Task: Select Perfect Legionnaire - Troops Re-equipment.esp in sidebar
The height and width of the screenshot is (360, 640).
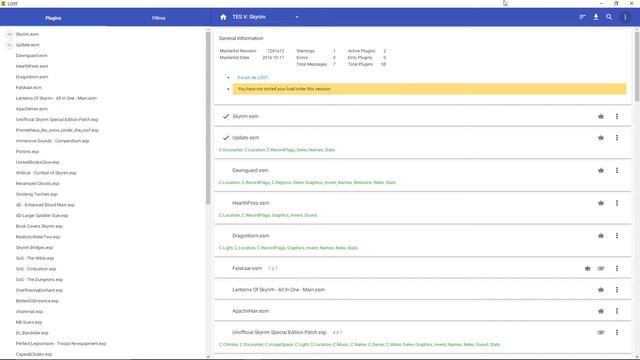Action: [x=61, y=343]
